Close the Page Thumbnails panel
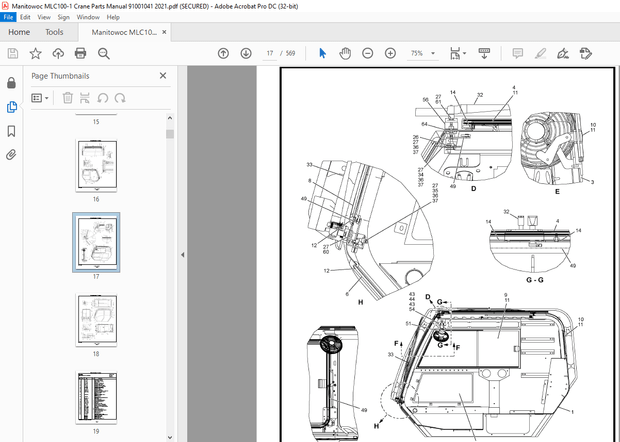 coord(163,75)
